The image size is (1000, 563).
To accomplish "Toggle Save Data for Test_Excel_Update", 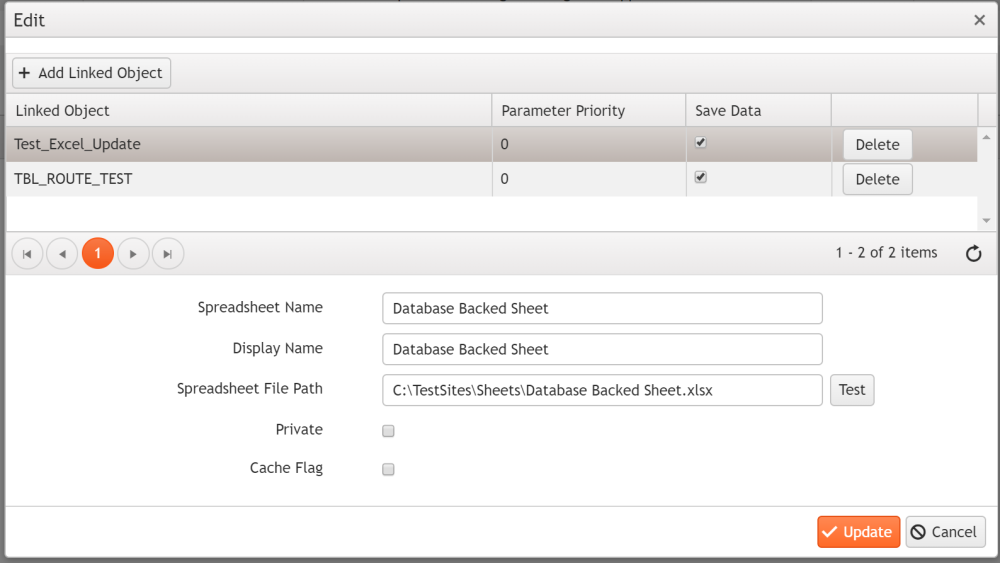I will [x=701, y=143].
